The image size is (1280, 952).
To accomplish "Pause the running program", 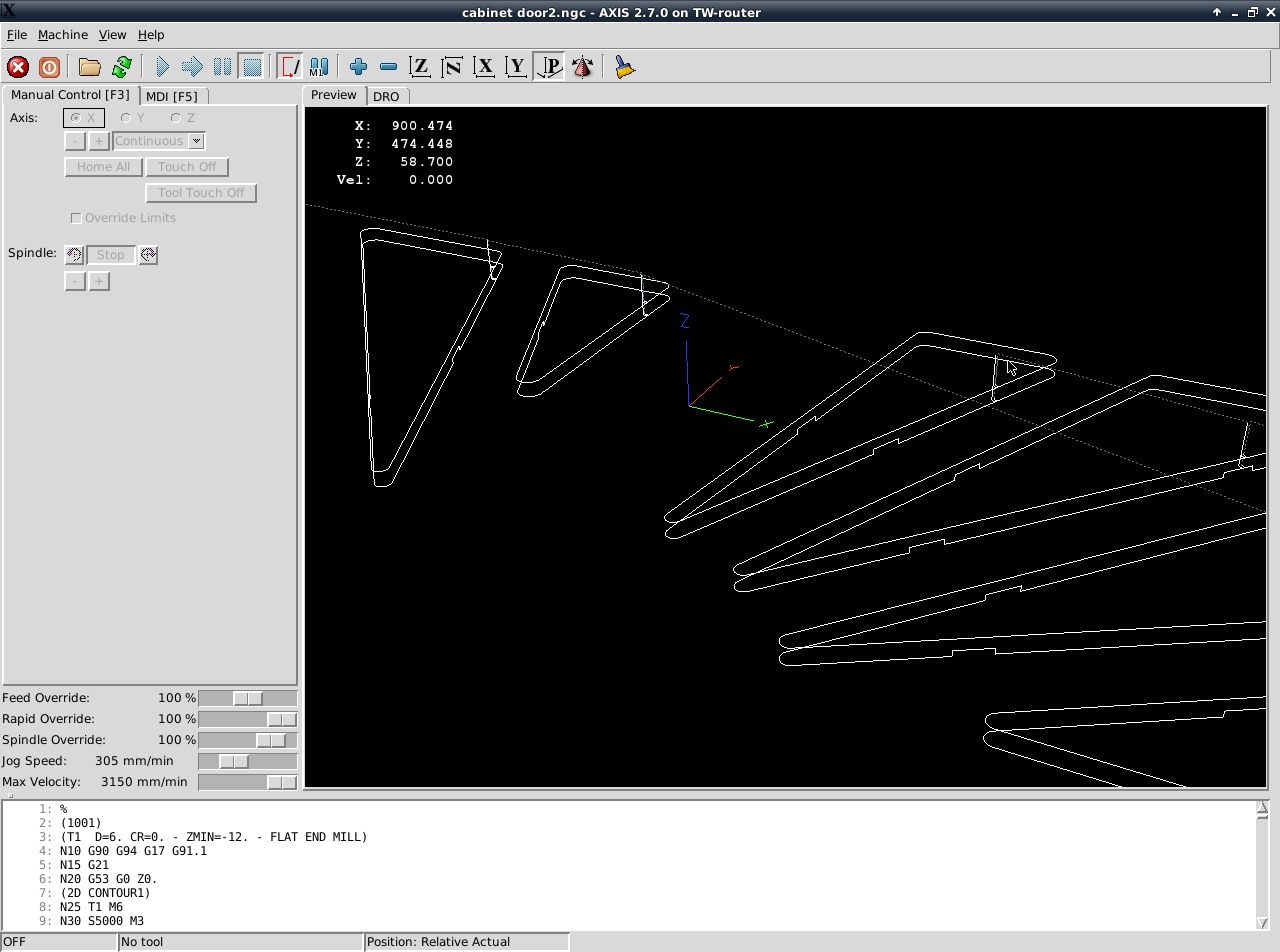I will tap(222, 67).
